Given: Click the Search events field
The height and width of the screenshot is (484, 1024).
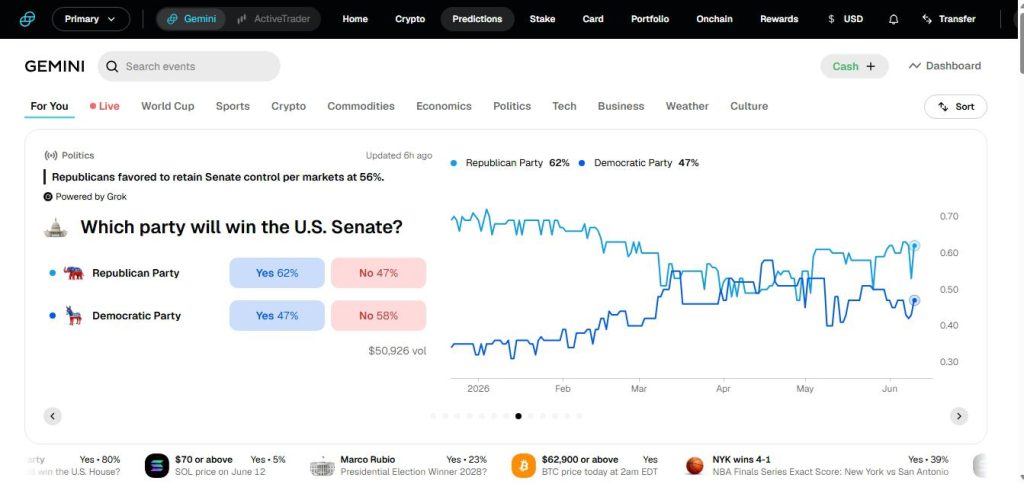Looking at the screenshot, I should click(x=189, y=66).
